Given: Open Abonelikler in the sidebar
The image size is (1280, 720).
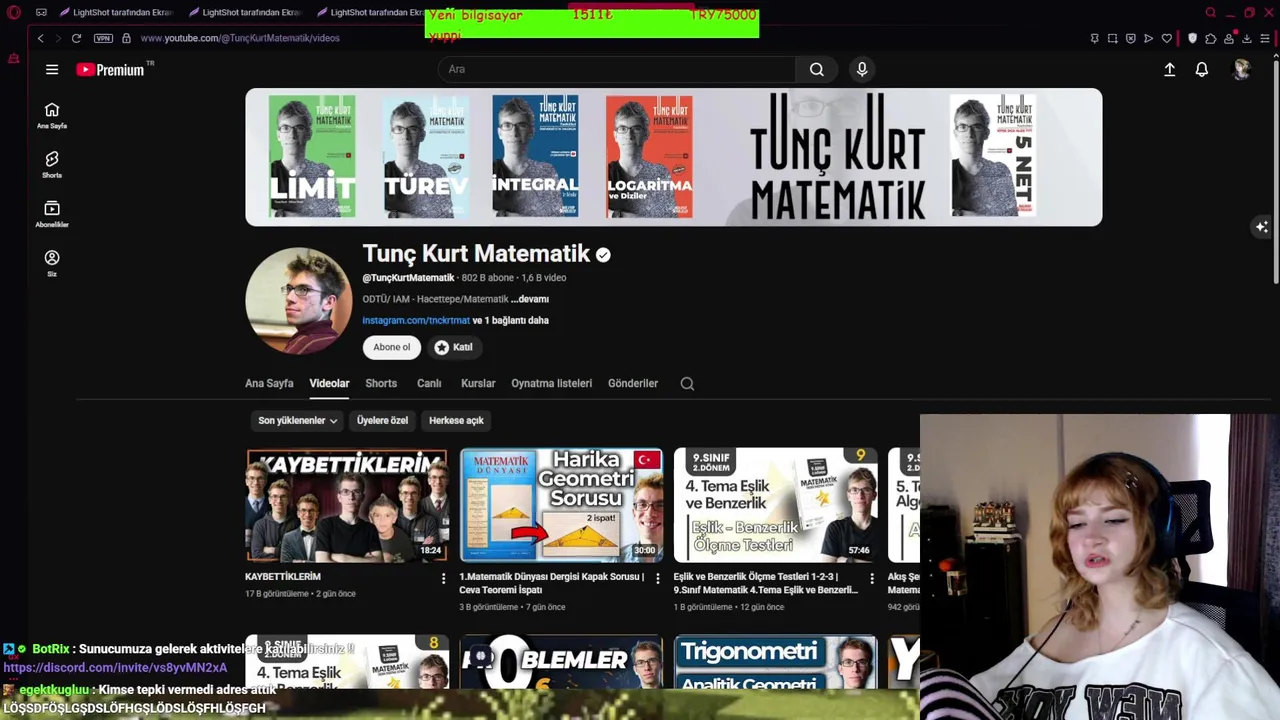Looking at the screenshot, I should pyautogui.click(x=52, y=214).
